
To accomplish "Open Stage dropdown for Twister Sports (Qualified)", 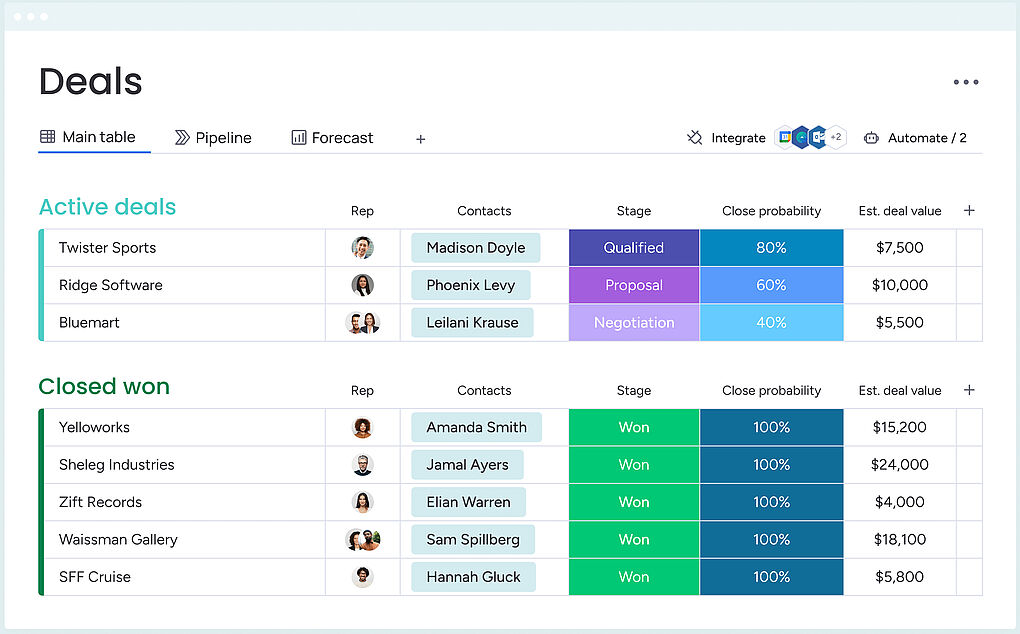I will [633, 248].
